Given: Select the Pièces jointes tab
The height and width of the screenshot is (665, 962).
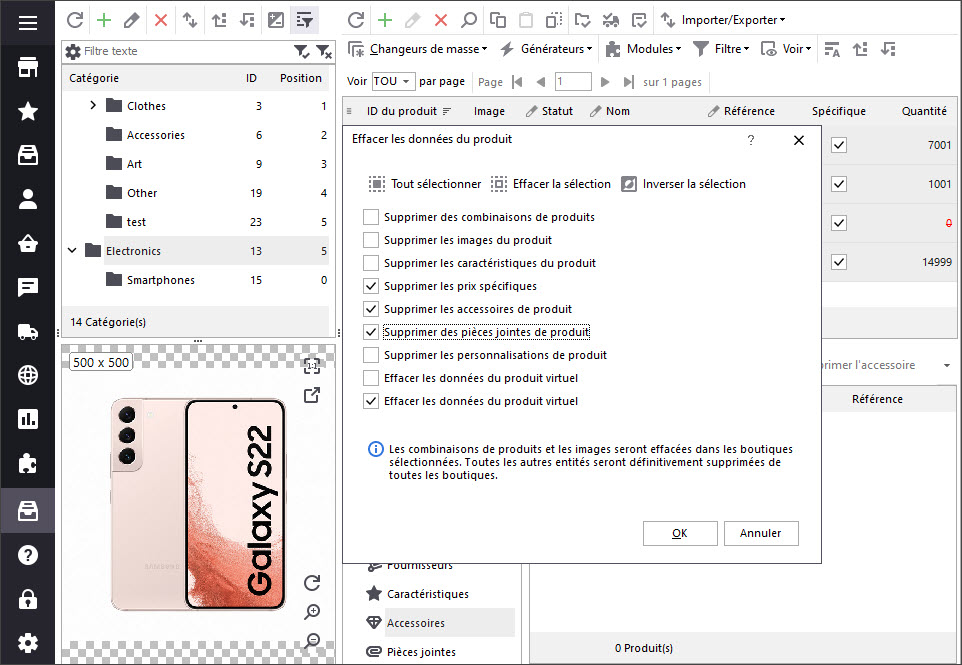Looking at the screenshot, I should pos(421,652).
